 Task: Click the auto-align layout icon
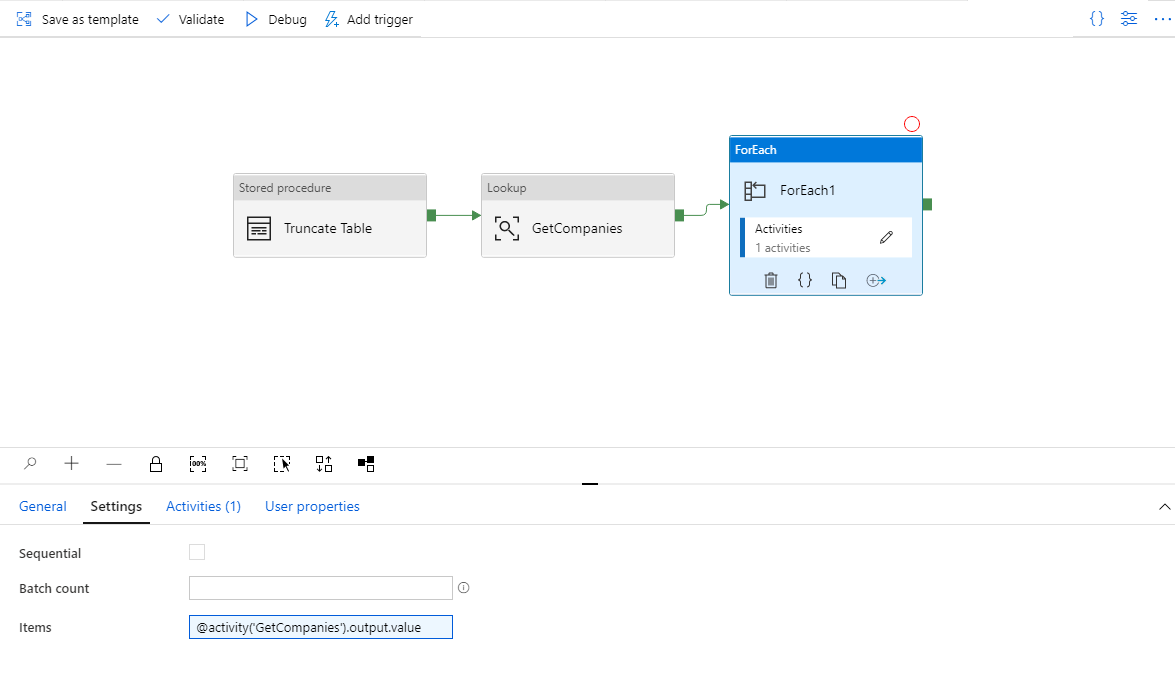click(x=323, y=463)
